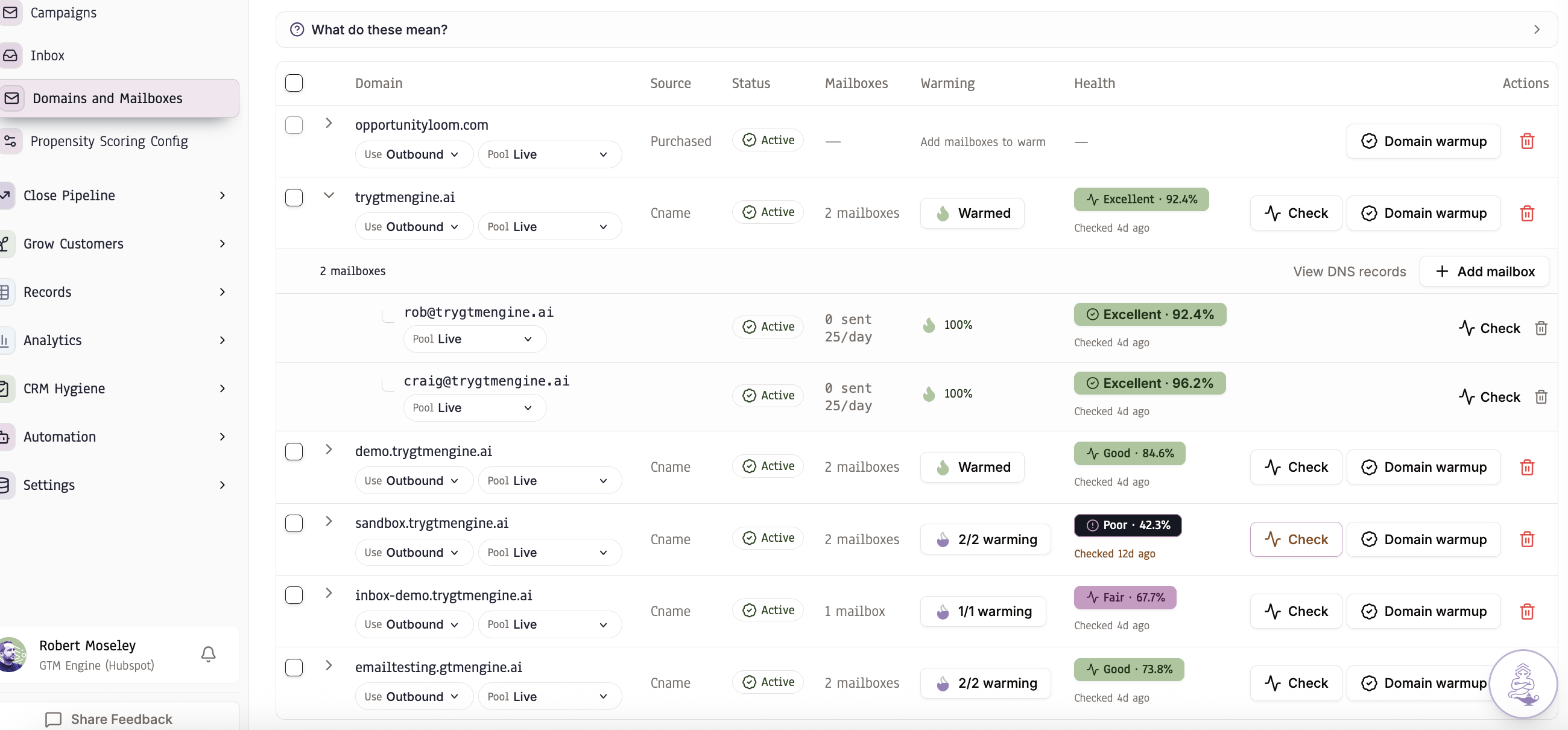
Task: Run Check on rob@trygtmengine.ai mailbox
Action: click(x=1489, y=328)
